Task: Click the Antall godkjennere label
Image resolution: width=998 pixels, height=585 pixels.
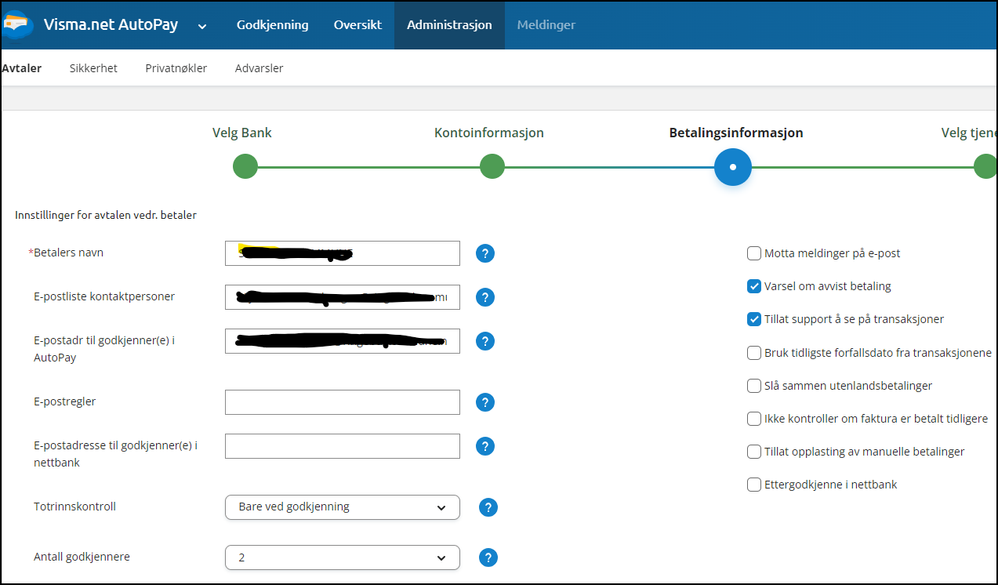Action: point(81,557)
